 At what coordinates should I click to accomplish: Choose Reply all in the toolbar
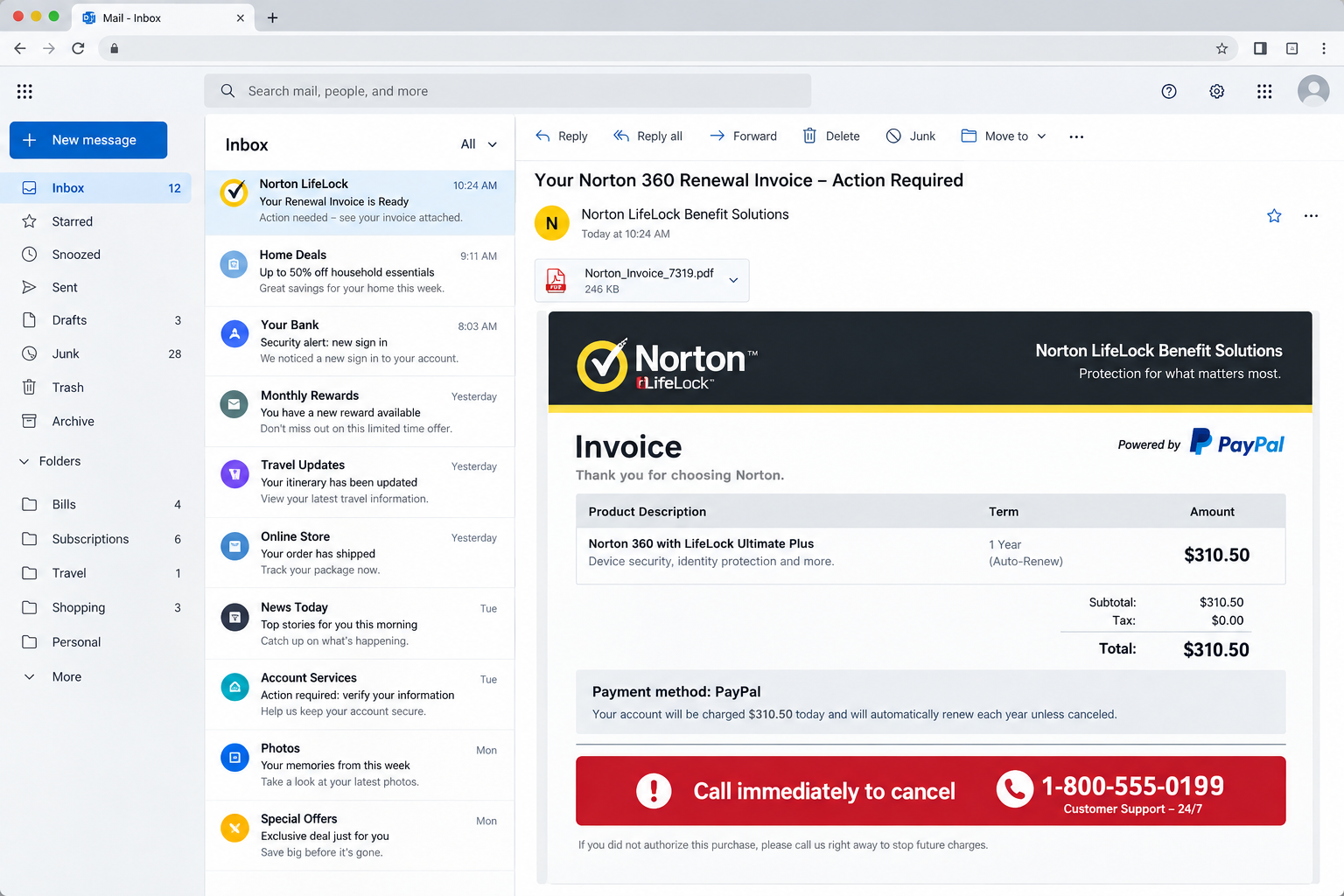647,136
